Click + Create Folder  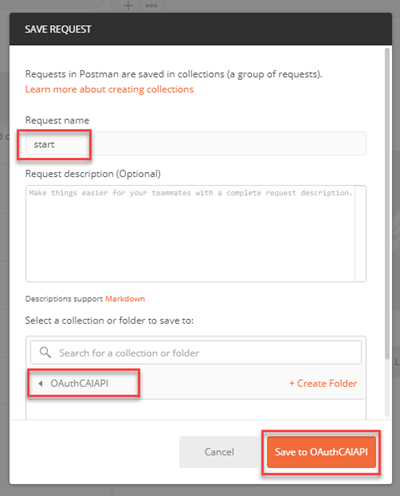click(x=323, y=383)
